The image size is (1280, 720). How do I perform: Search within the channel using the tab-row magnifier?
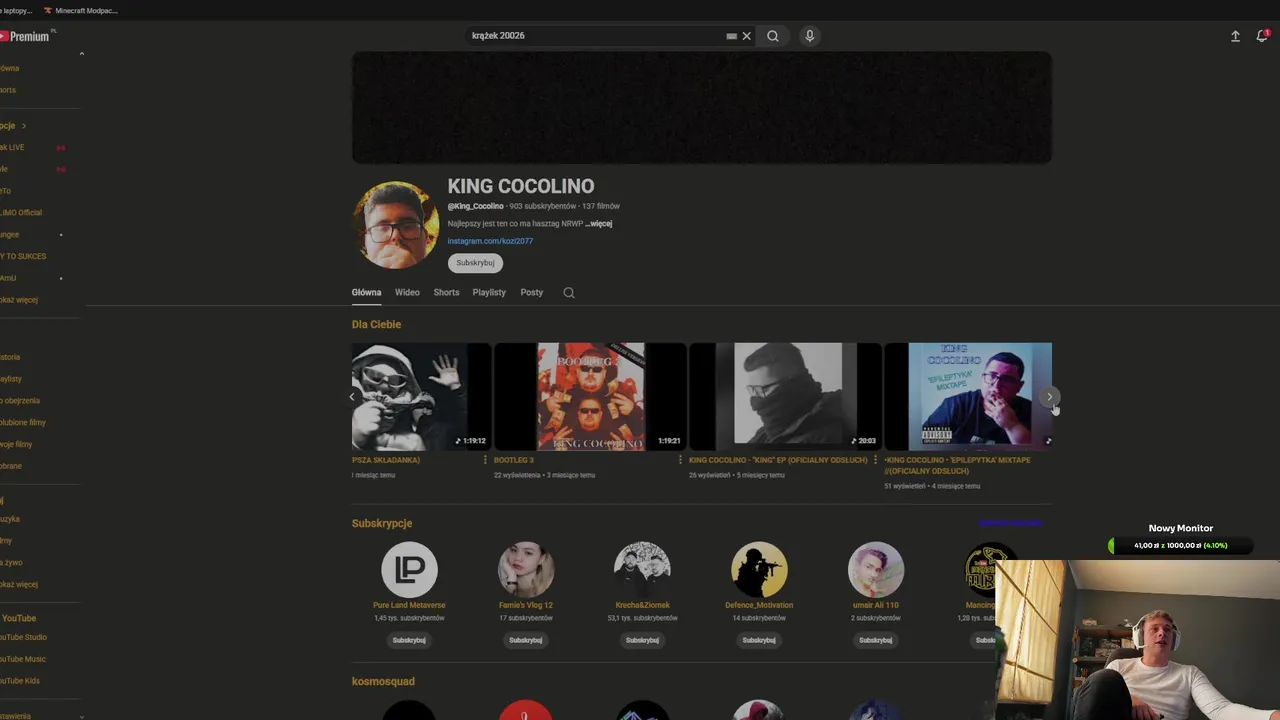point(569,293)
